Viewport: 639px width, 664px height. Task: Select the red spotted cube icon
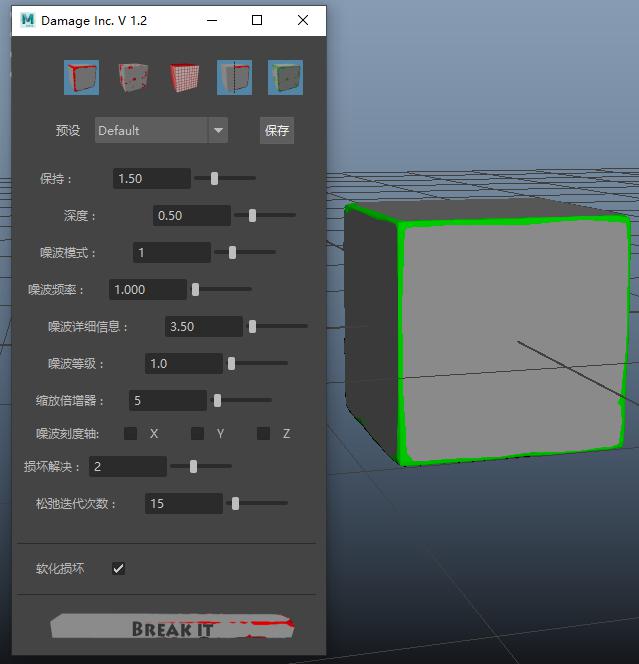click(x=132, y=77)
